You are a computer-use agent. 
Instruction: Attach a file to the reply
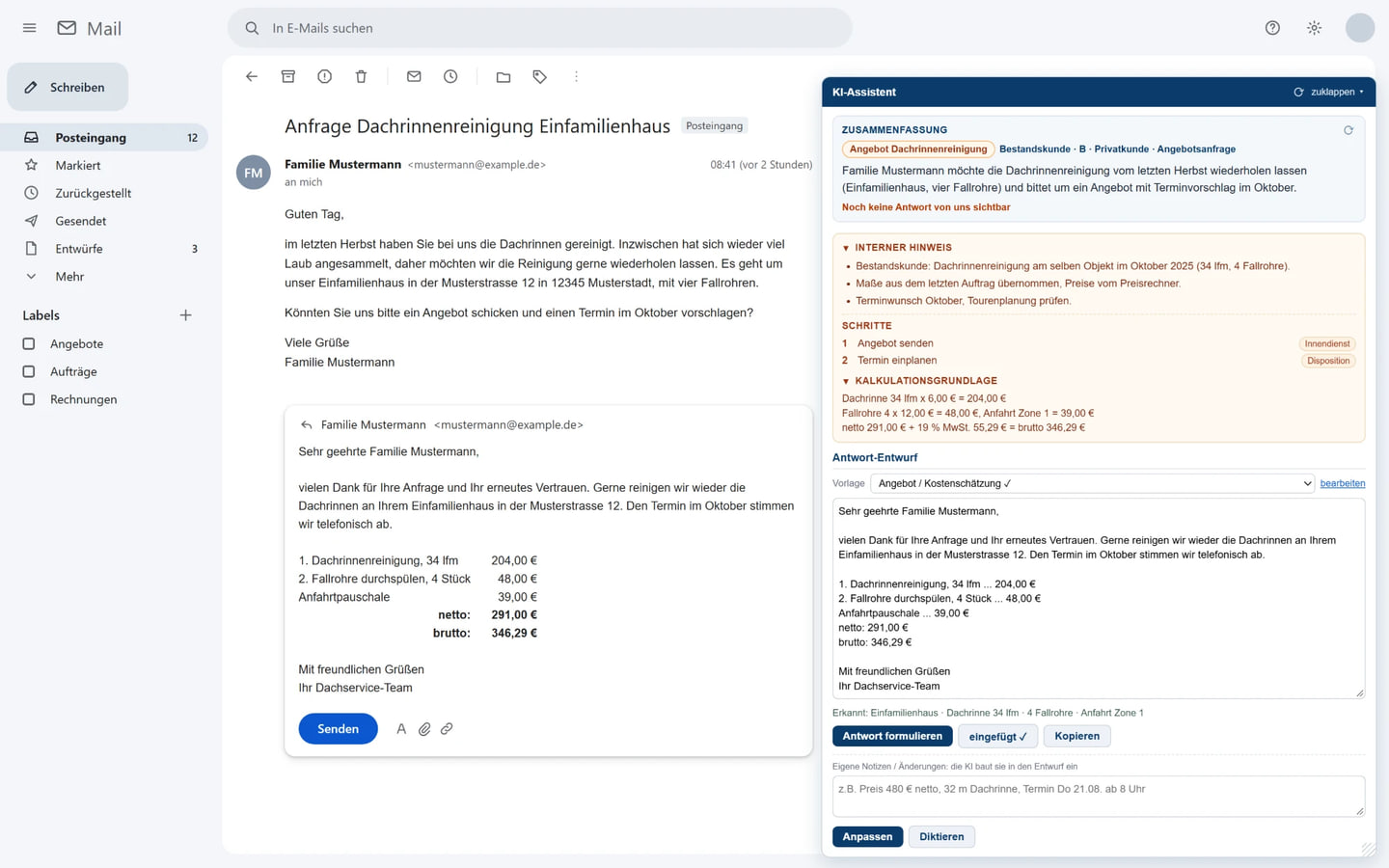[x=424, y=729]
